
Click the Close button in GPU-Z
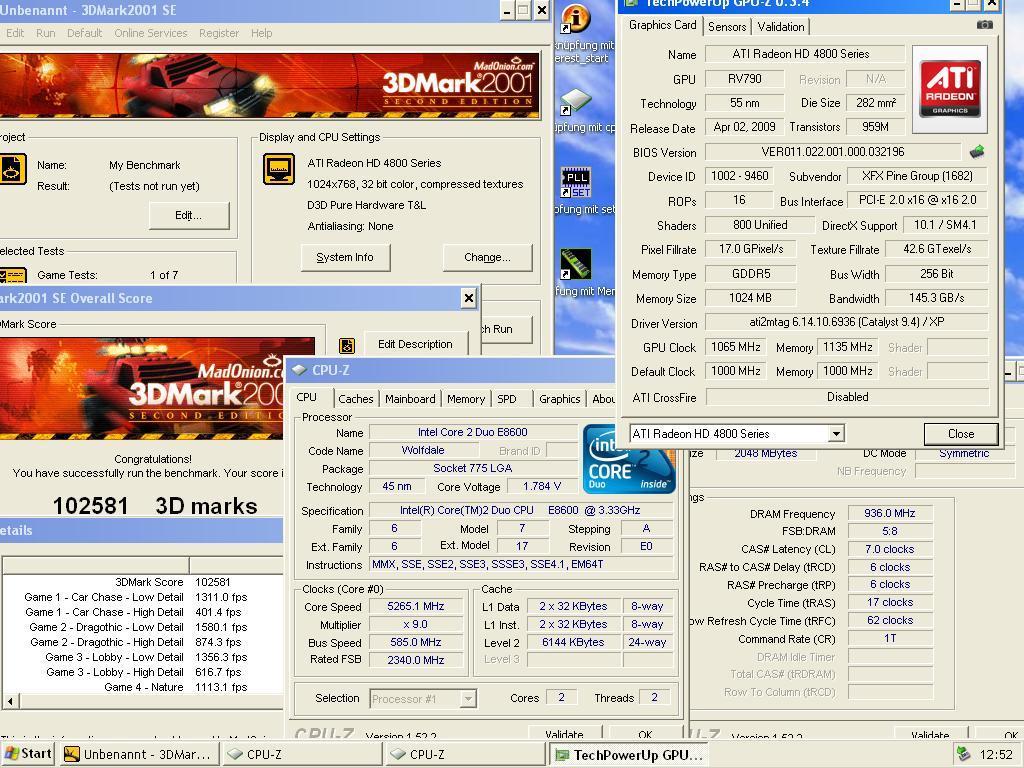[x=961, y=434]
